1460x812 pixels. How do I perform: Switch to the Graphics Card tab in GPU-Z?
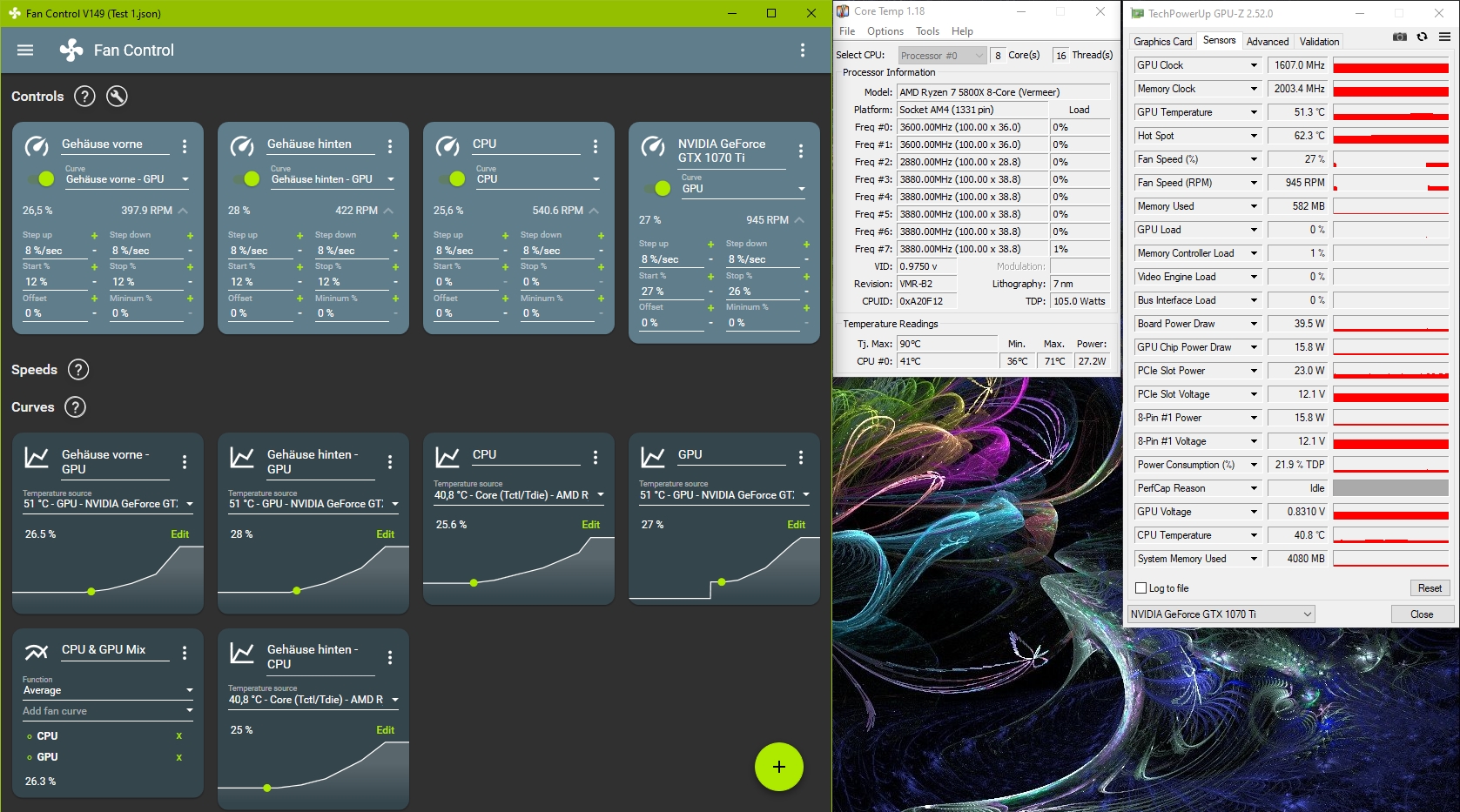coord(1163,42)
